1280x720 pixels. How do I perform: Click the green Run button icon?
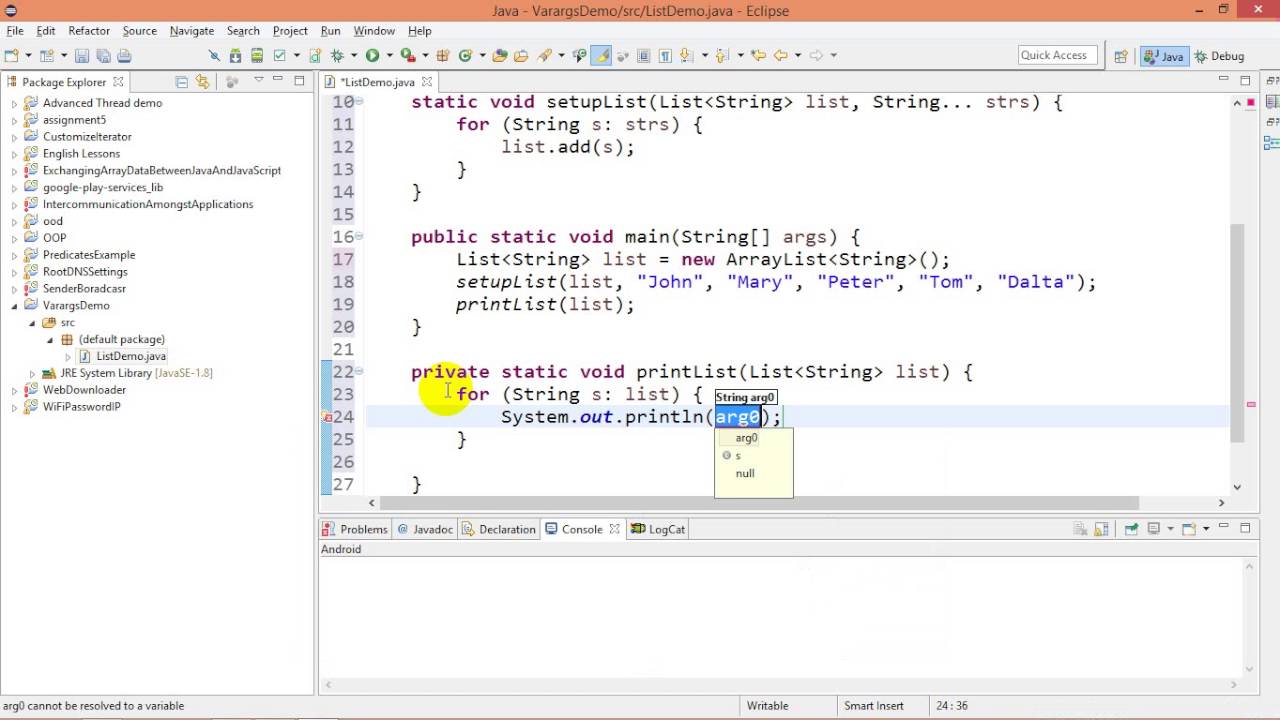[372, 56]
